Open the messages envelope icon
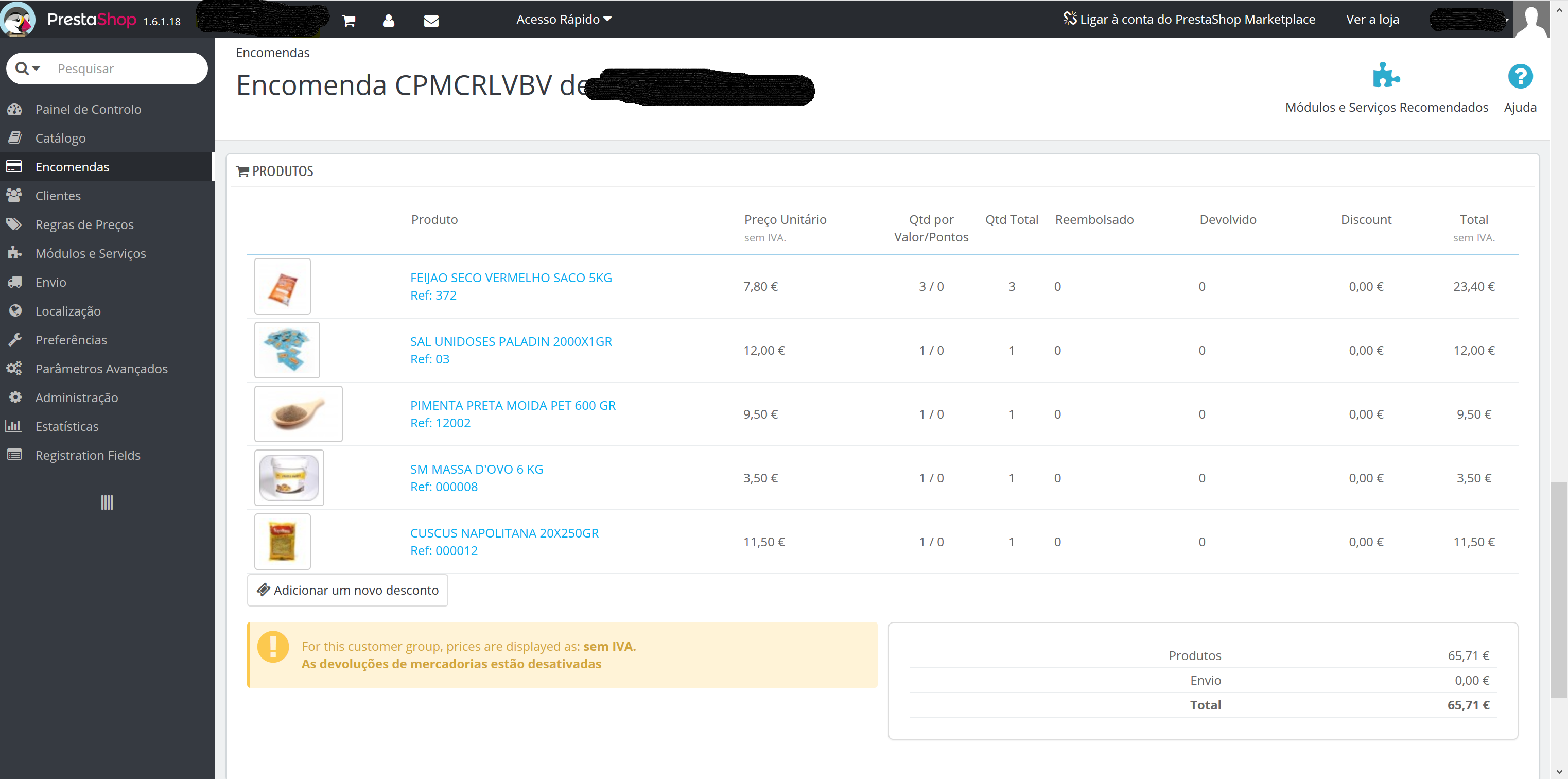 point(431,21)
